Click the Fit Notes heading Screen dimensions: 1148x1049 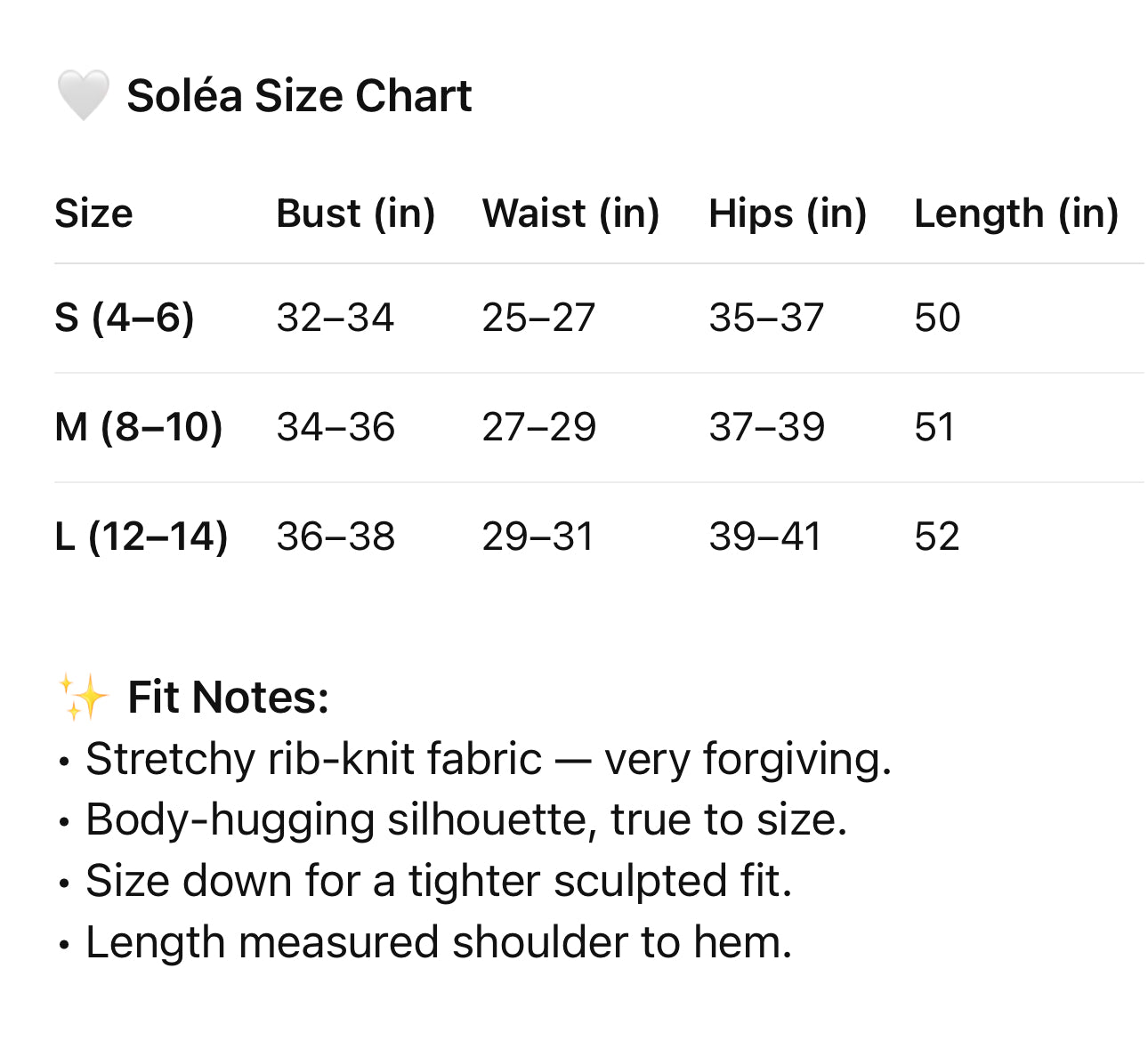[x=228, y=697]
